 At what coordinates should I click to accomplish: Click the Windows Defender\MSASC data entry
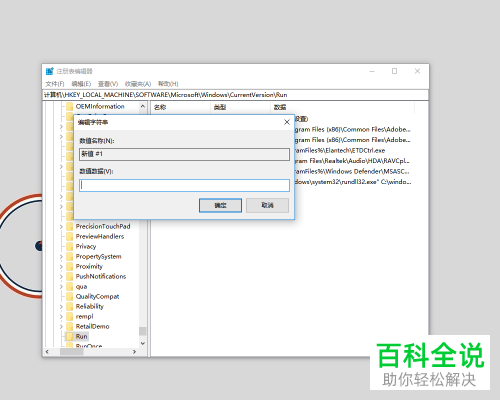[352, 171]
